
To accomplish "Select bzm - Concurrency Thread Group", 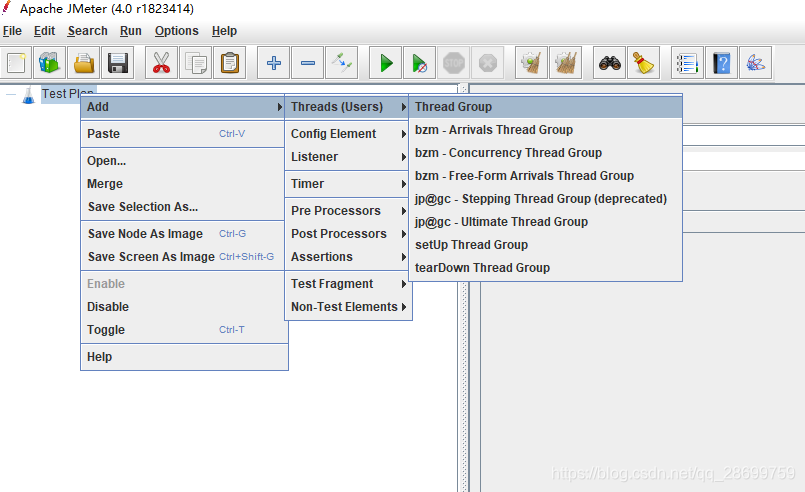I will click(546, 153).
